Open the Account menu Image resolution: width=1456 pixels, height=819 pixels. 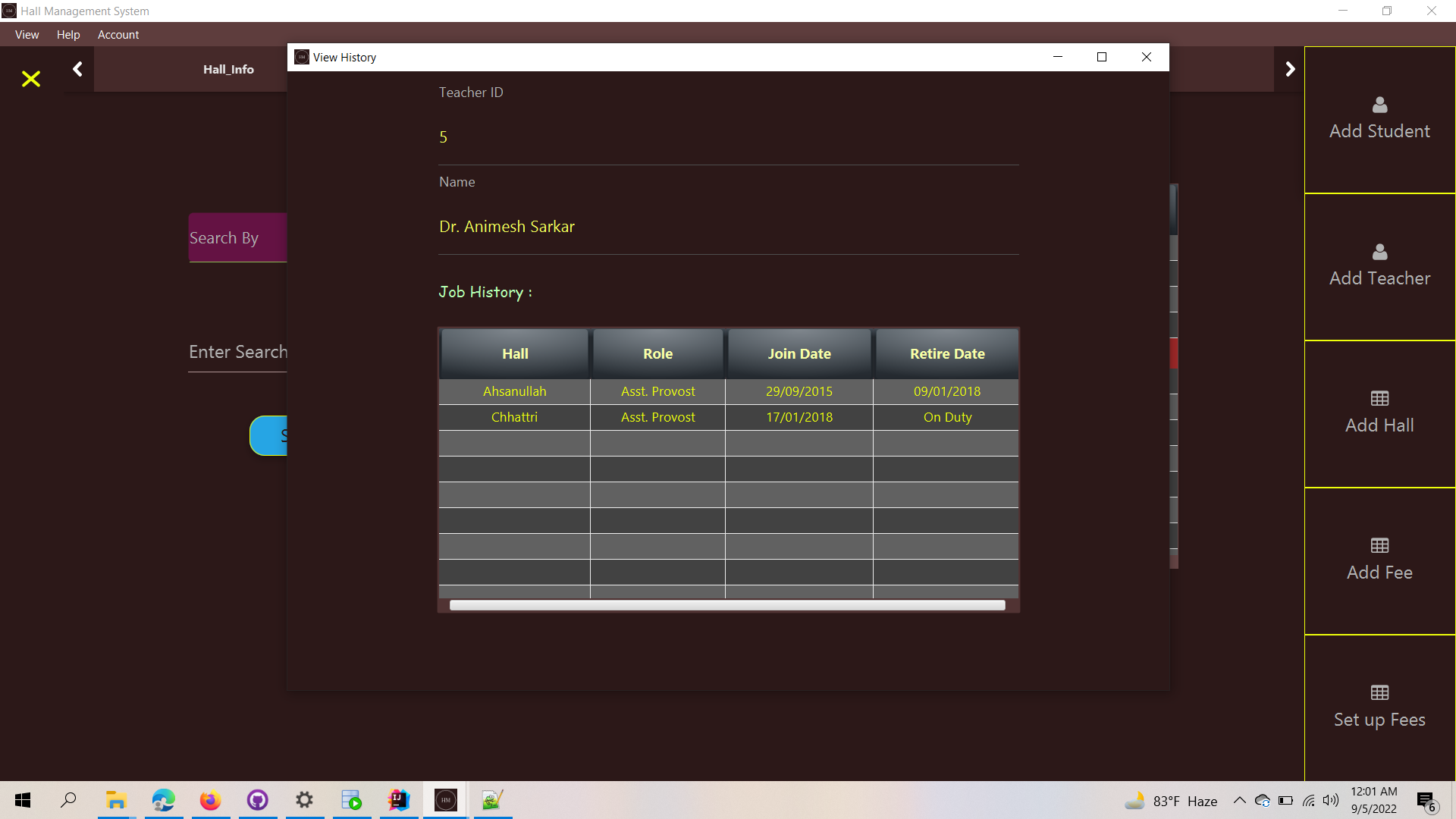pos(118,35)
